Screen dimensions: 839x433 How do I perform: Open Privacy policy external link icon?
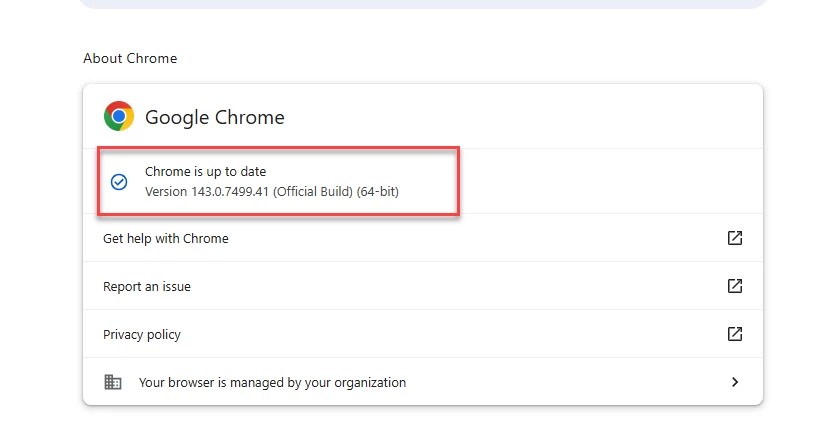tap(735, 334)
